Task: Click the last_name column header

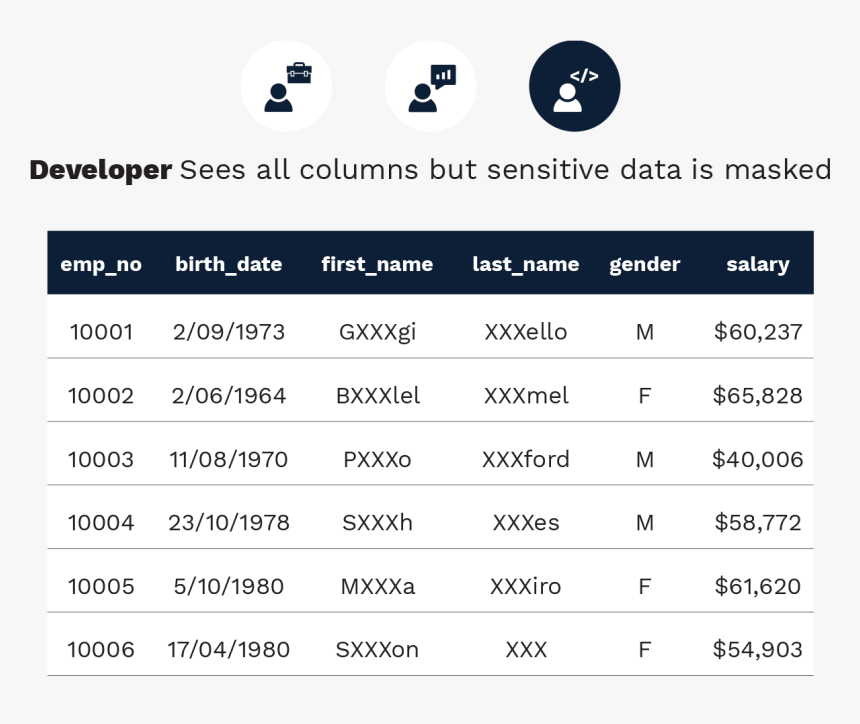Action: [525, 264]
